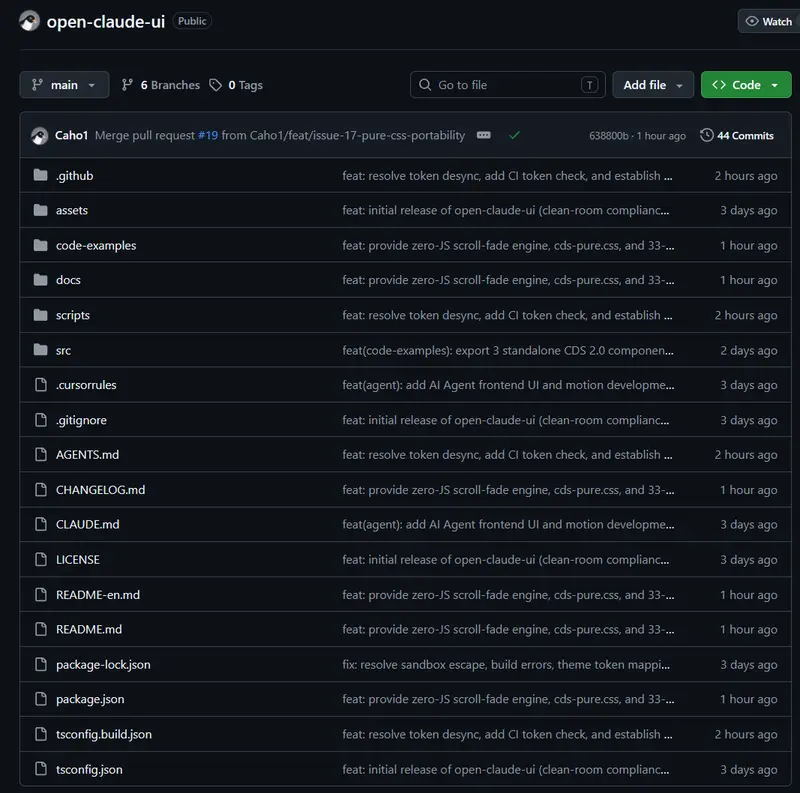View the 6 Branches link
Image resolution: width=800 pixels, height=793 pixels.
[161, 85]
